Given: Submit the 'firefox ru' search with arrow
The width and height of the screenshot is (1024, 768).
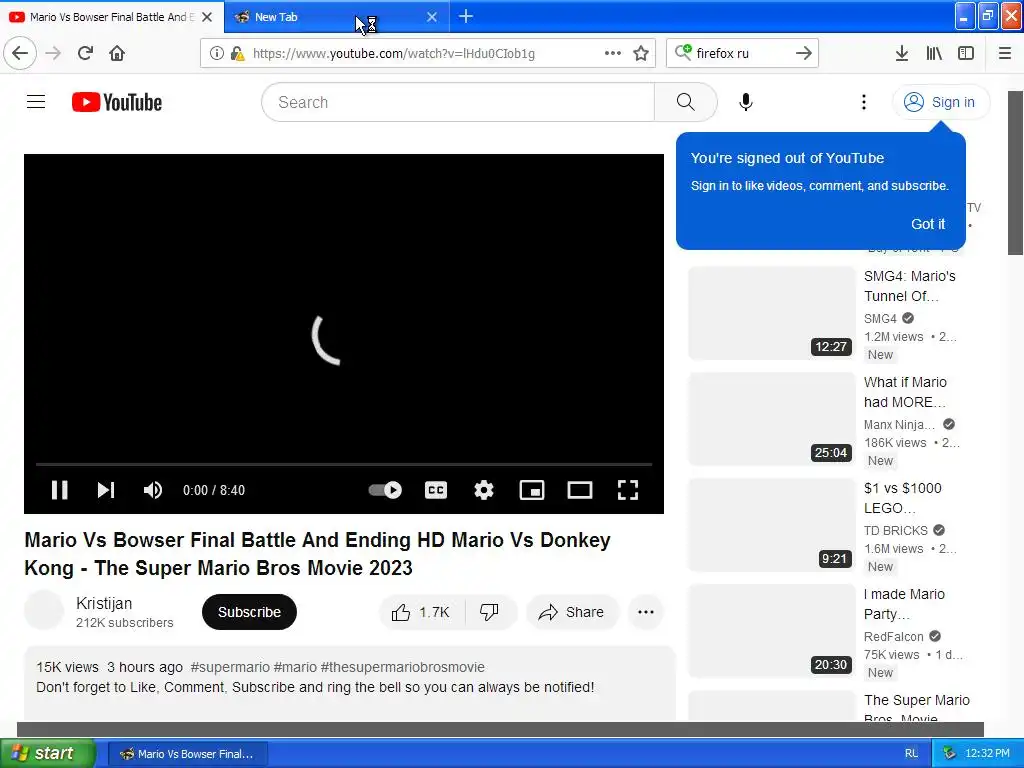Looking at the screenshot, I should click(804, 53).
